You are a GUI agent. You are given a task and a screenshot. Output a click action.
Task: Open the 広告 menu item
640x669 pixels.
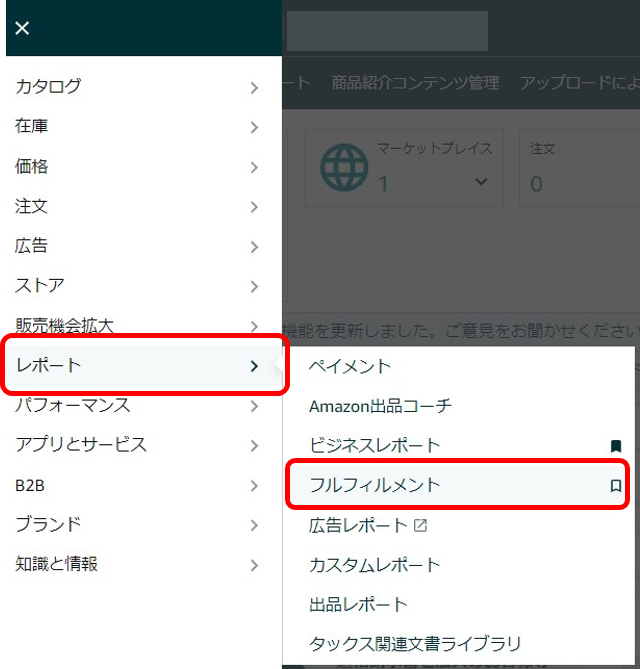point(31,246)
